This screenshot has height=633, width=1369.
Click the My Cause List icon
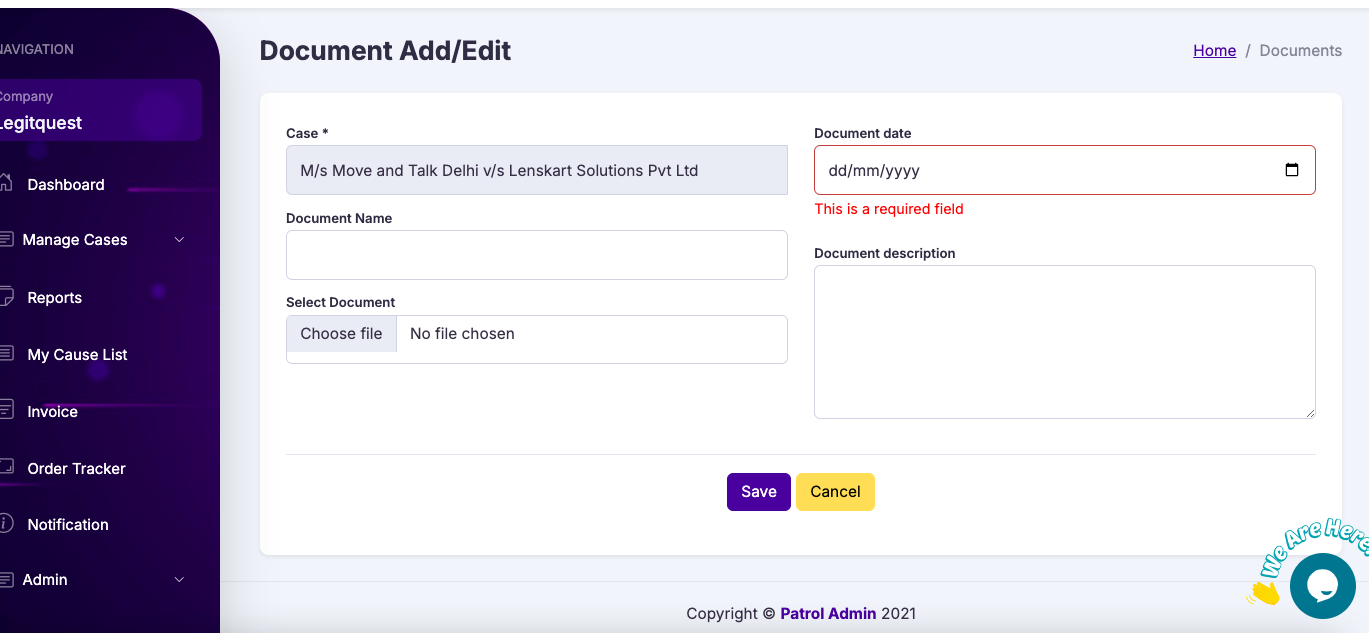tap(6, 354)
